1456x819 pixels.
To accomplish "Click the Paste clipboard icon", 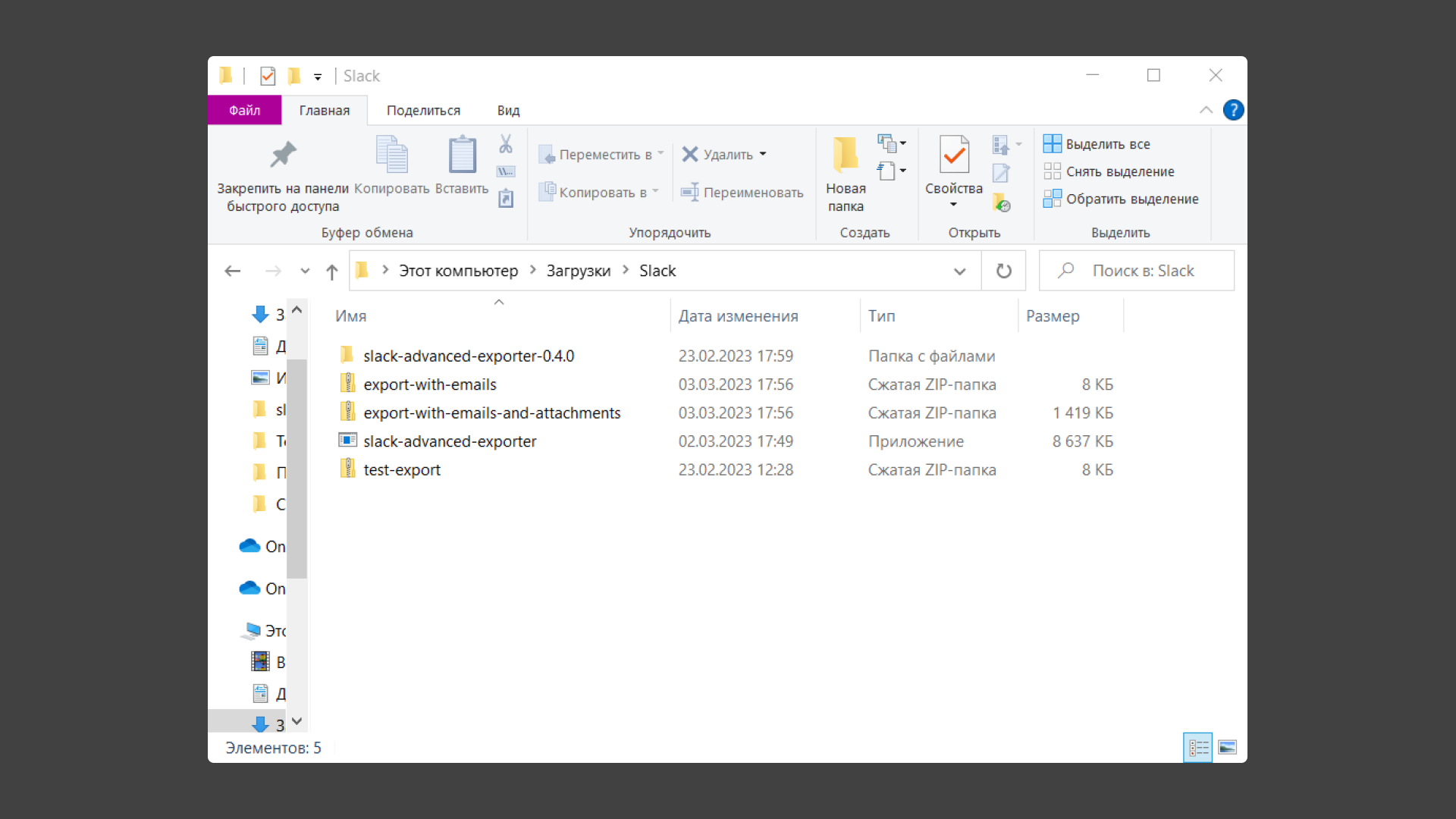I will 462,155.
